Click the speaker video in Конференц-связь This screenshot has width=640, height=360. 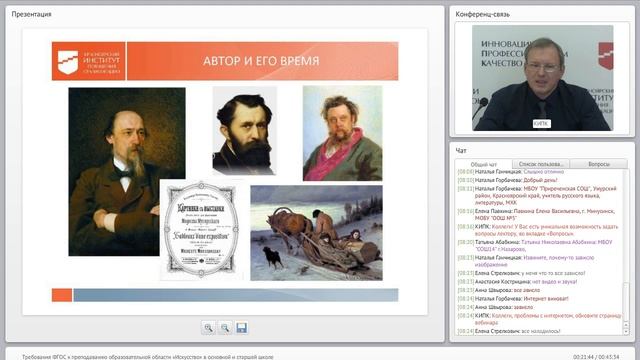tap(542, 78)
